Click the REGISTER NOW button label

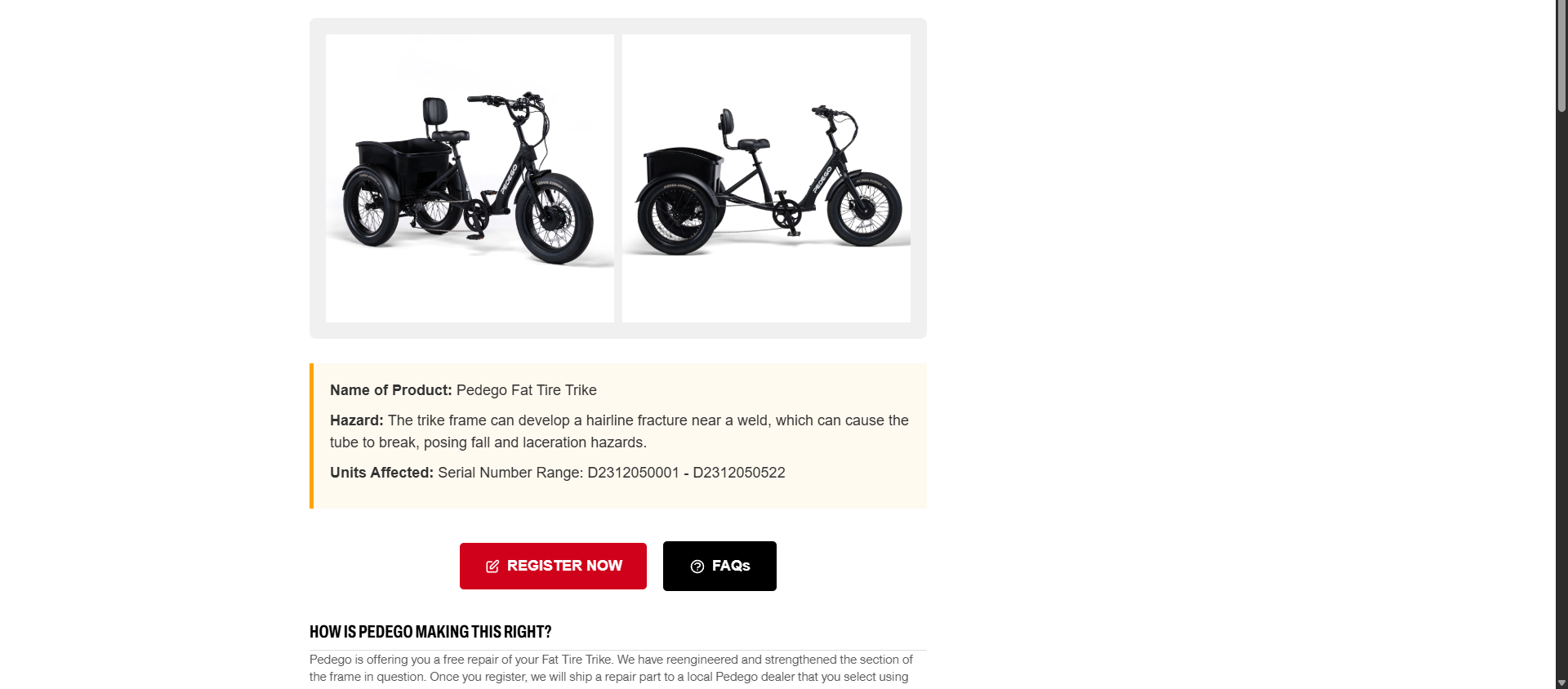pos(564,566)
